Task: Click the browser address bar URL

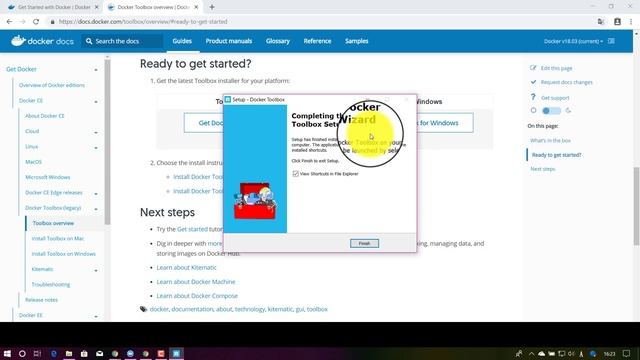Action: click(143, 22)
